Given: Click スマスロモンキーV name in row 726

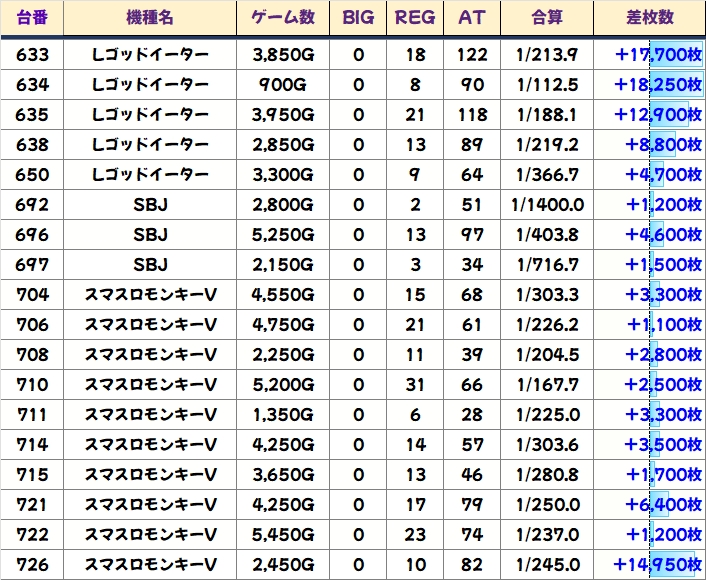Looking at the screenshot, I should [151, 565].
